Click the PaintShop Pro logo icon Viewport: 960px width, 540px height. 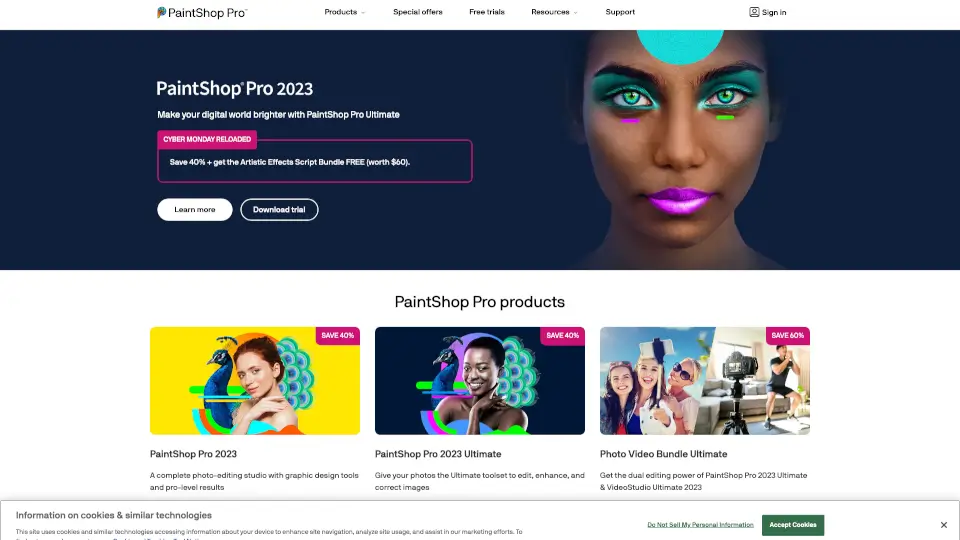point(161,12)
